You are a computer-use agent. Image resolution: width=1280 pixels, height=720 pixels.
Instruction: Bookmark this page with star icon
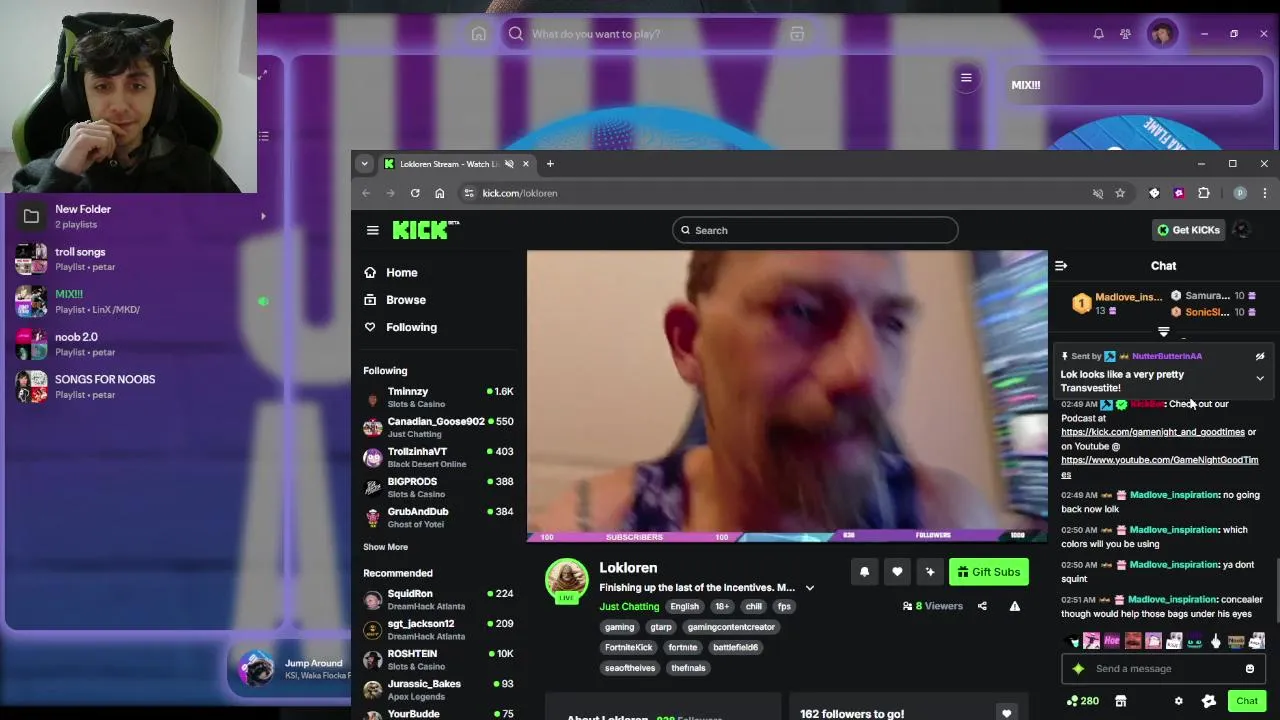[x=1120, y=193]
